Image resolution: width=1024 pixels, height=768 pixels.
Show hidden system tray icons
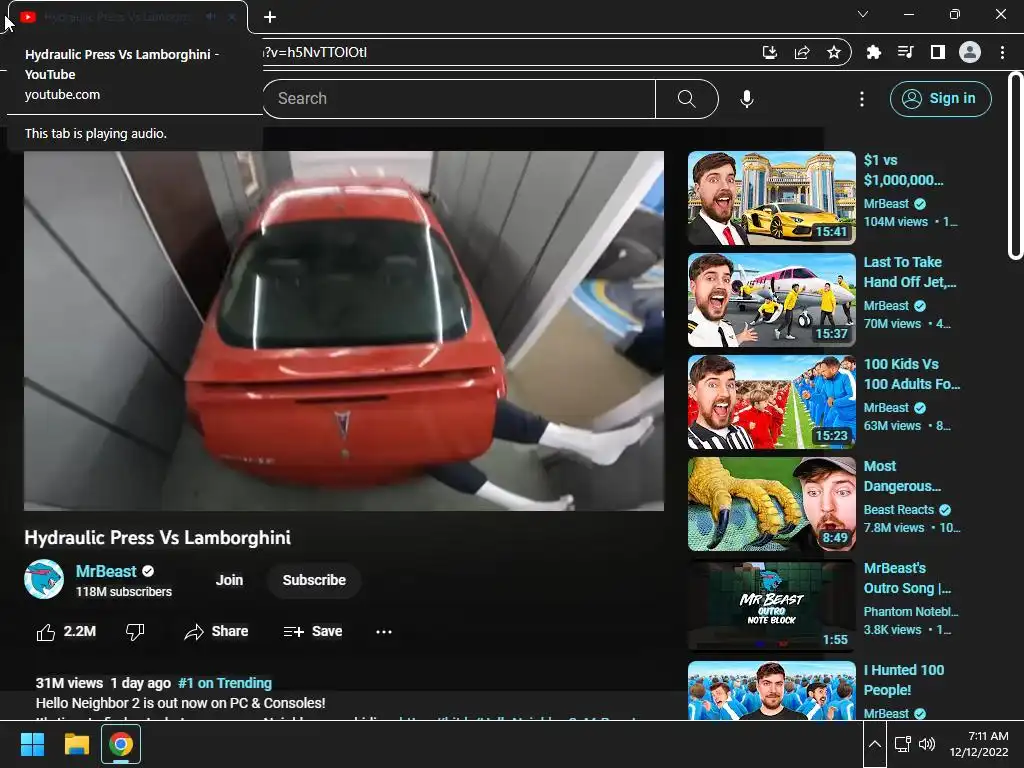pyautogui.click(x=874, y=744)
